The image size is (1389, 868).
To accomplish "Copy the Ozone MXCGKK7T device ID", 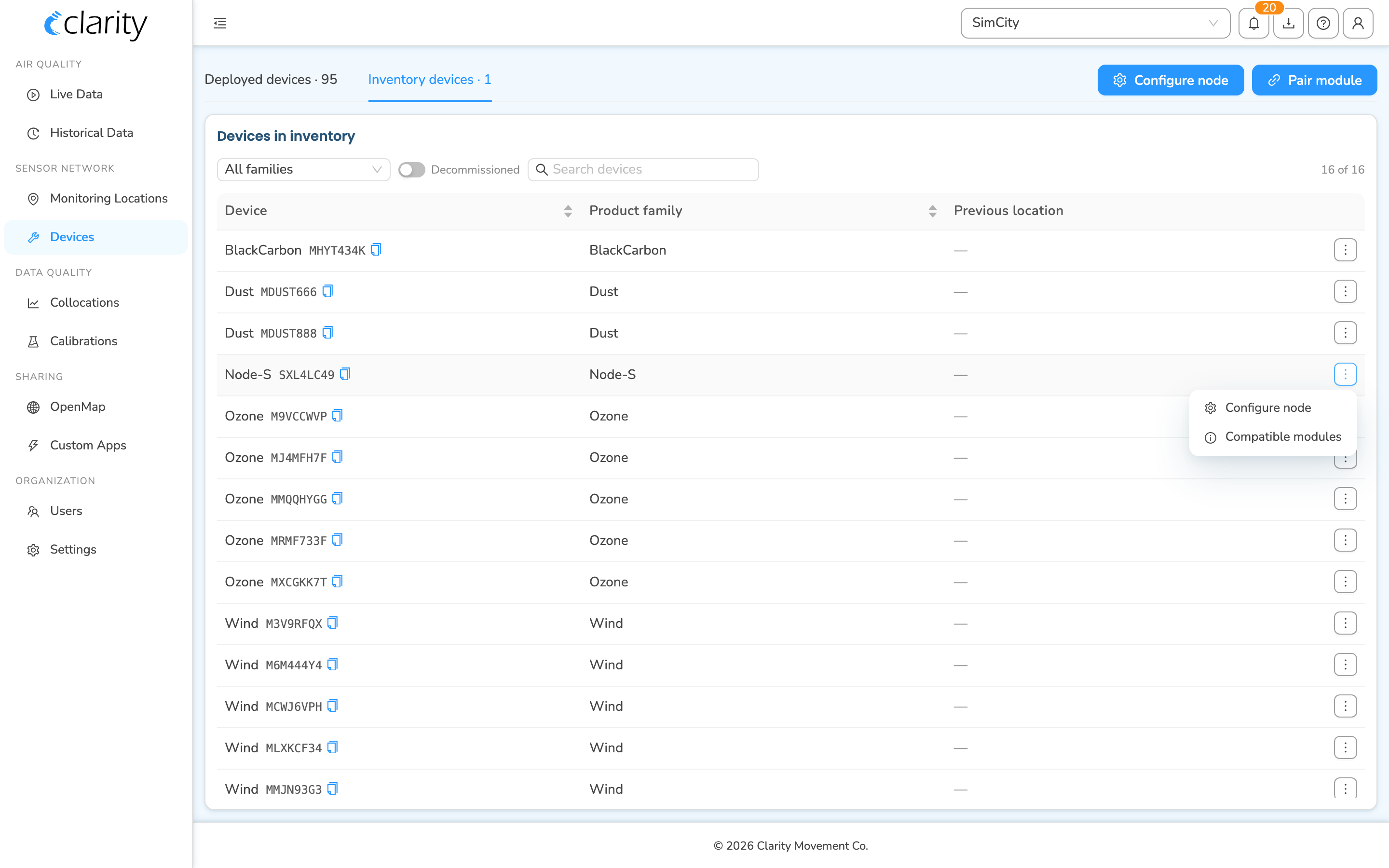I will click(338, 581).
